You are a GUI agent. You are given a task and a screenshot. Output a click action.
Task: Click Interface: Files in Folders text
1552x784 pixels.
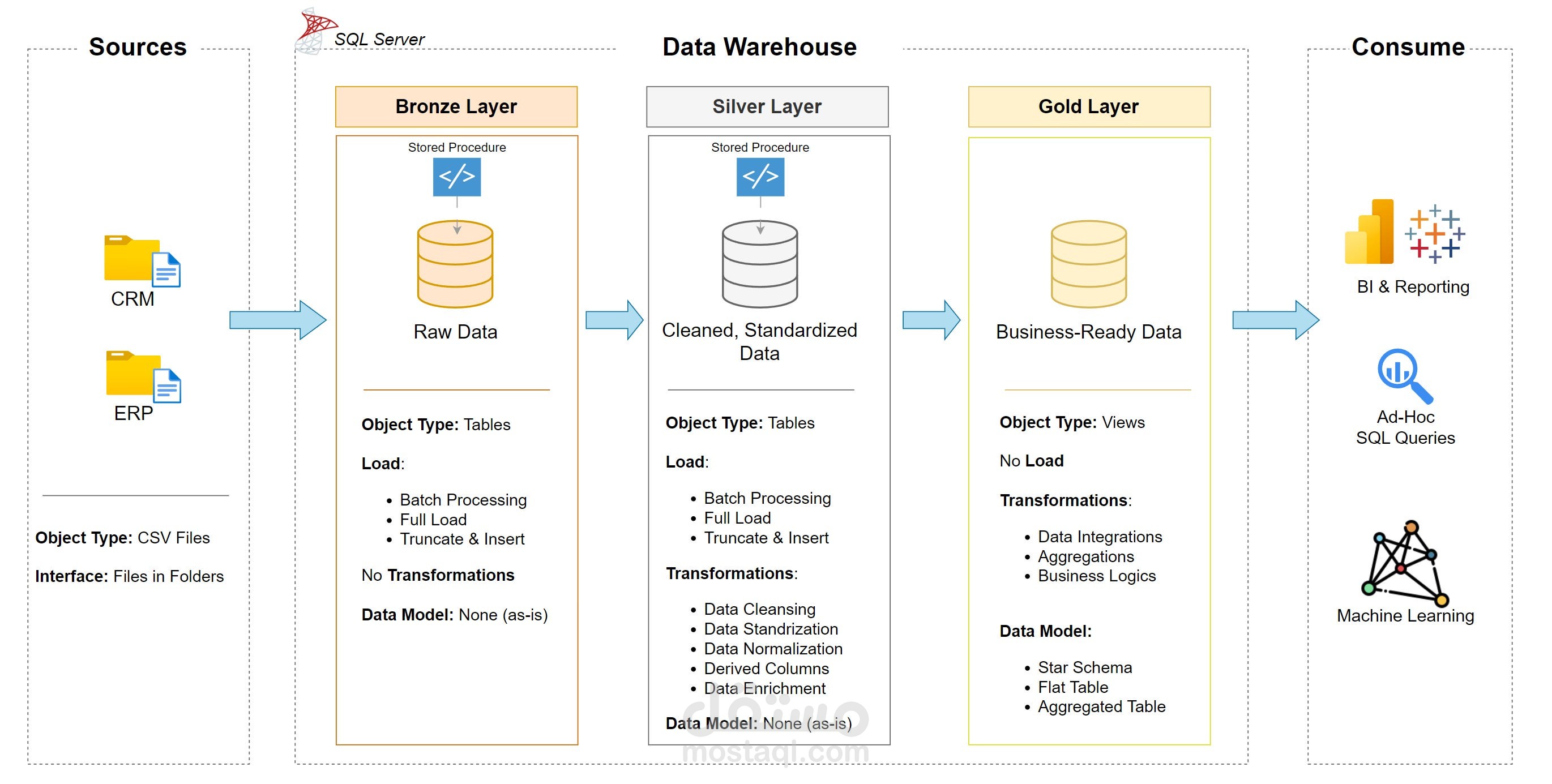[129, 576]
